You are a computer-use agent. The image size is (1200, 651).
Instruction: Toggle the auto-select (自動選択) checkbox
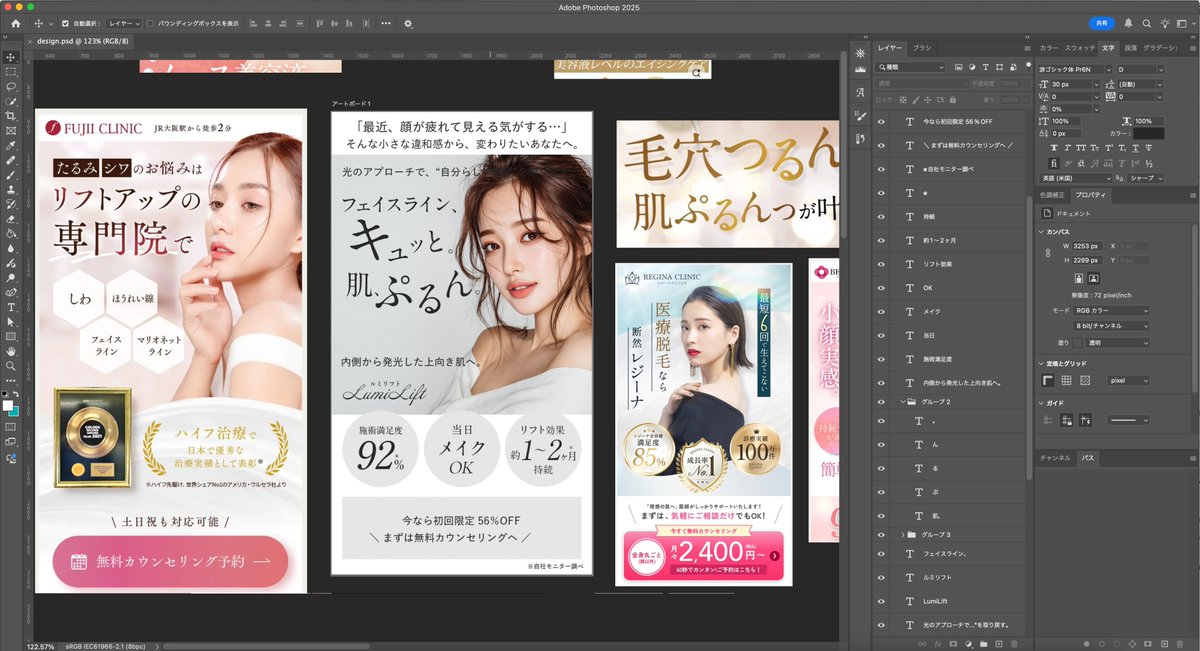tap(66, 23)
